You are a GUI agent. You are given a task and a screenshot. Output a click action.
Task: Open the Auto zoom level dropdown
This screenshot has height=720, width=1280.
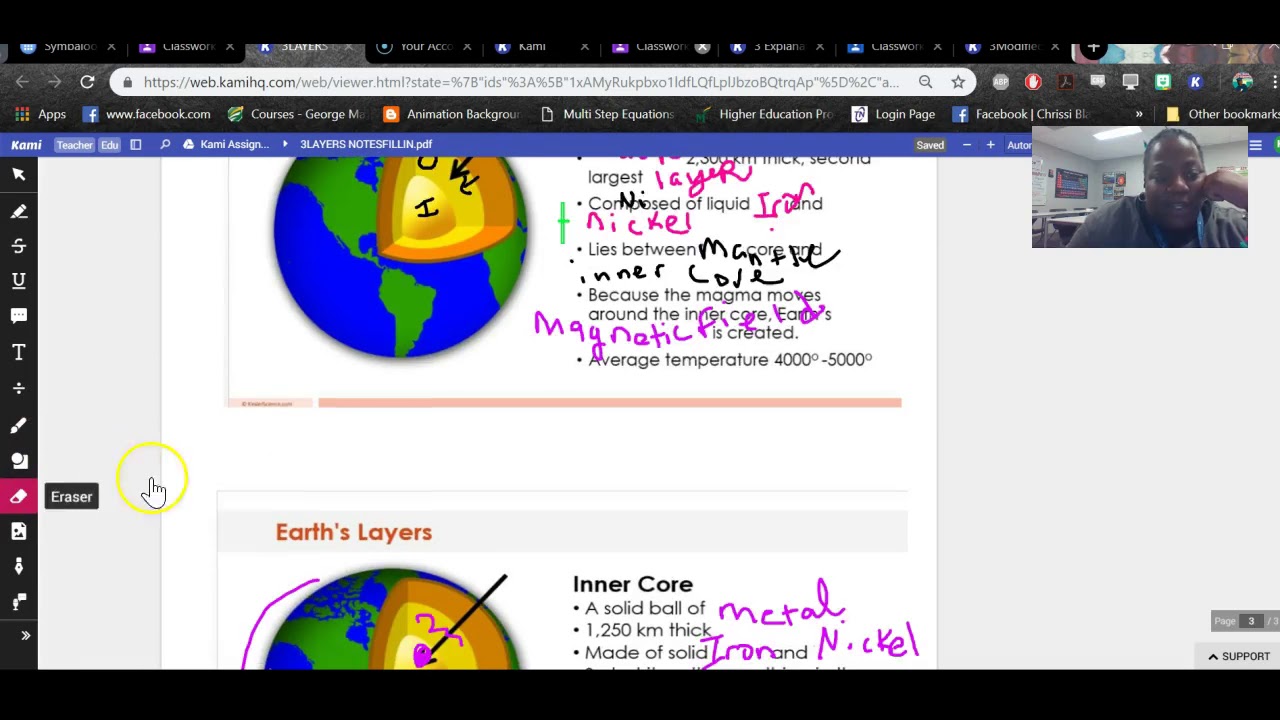[x=1019, y=145]
